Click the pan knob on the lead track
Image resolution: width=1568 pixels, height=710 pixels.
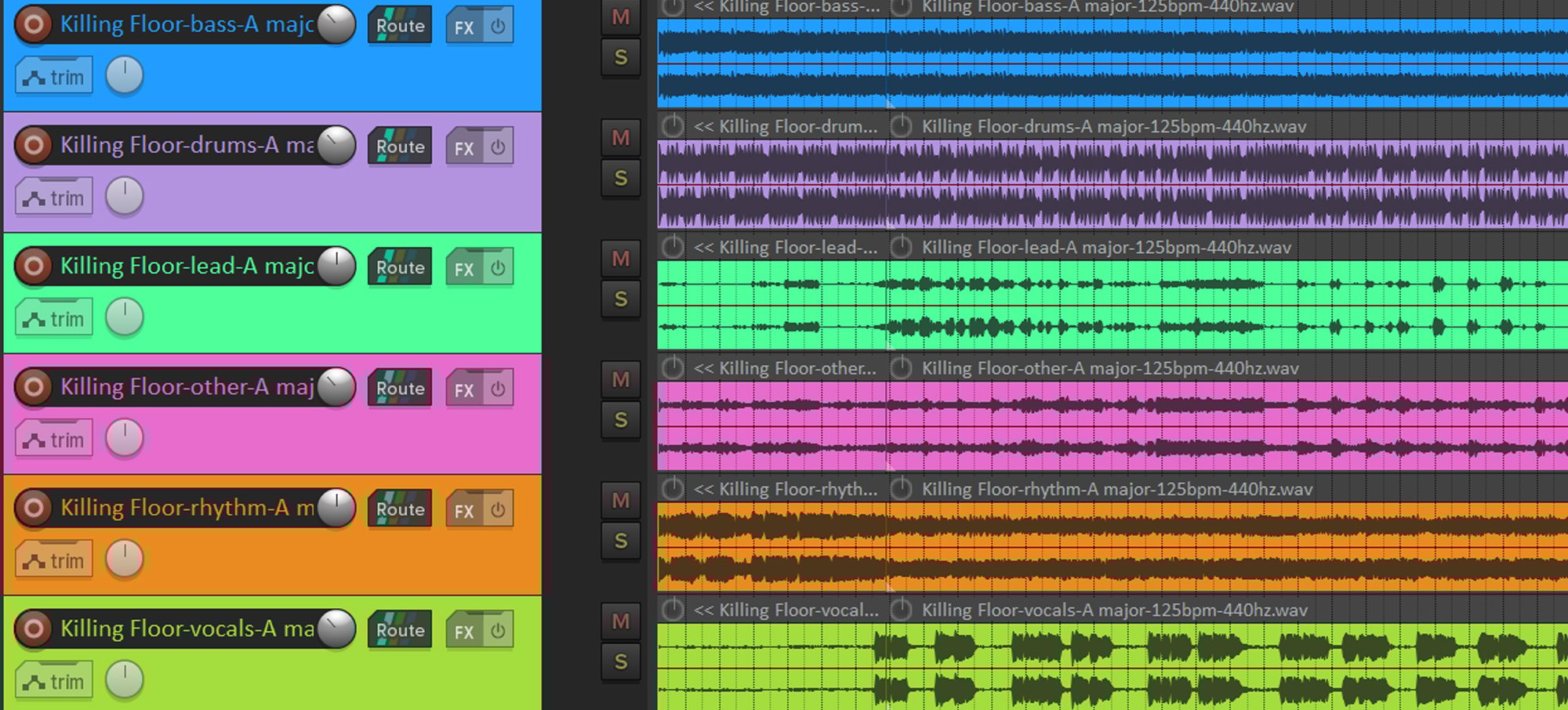pyautogui.click(x=125, y=317)
